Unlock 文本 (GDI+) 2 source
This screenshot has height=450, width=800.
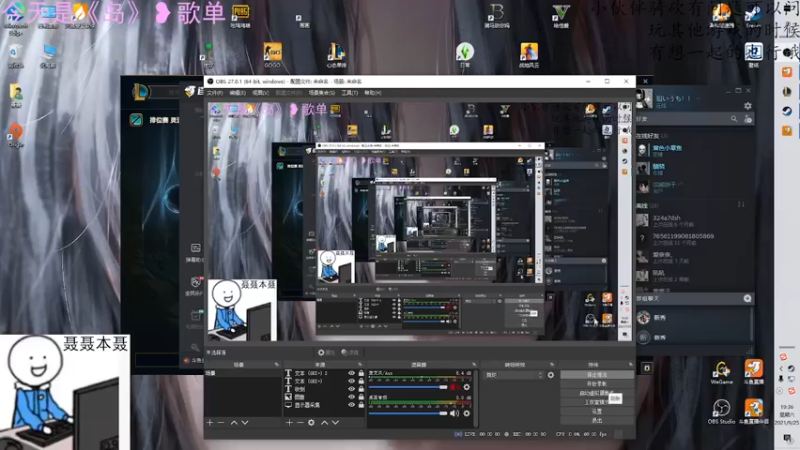click(361, 373)
